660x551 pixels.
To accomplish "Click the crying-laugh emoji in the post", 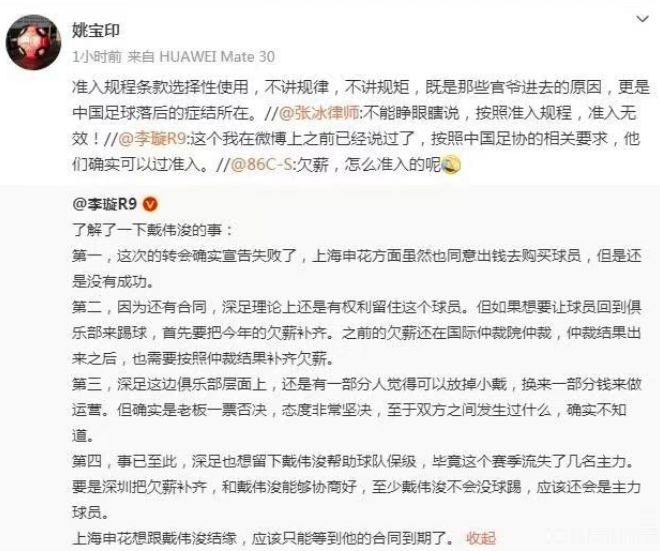I will click(x=450, y=164).
